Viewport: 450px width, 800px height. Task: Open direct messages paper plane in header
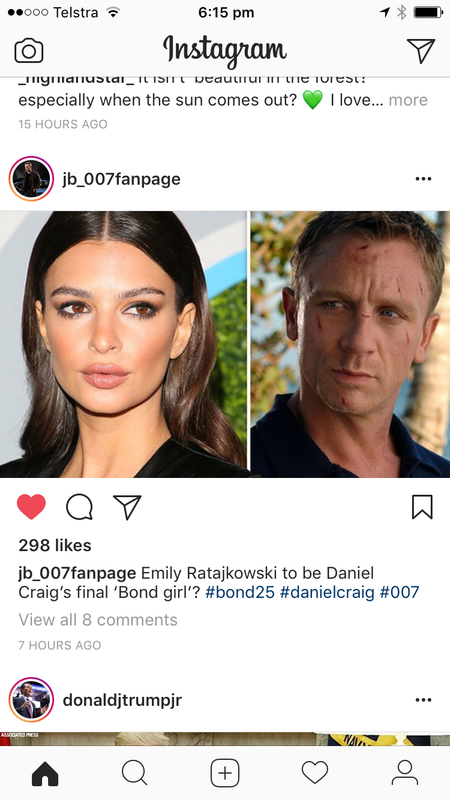[x=421, y=51]
